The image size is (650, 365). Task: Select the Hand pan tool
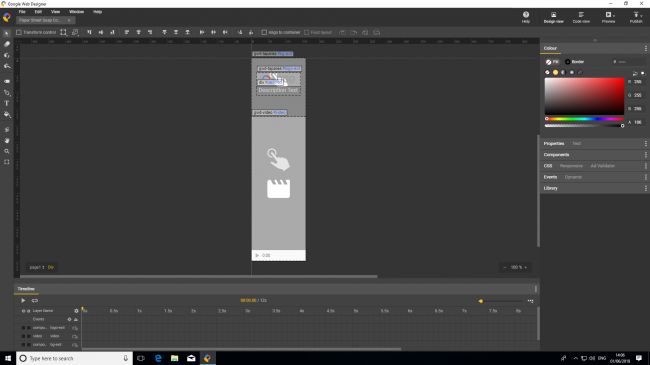tap(7, 141)
